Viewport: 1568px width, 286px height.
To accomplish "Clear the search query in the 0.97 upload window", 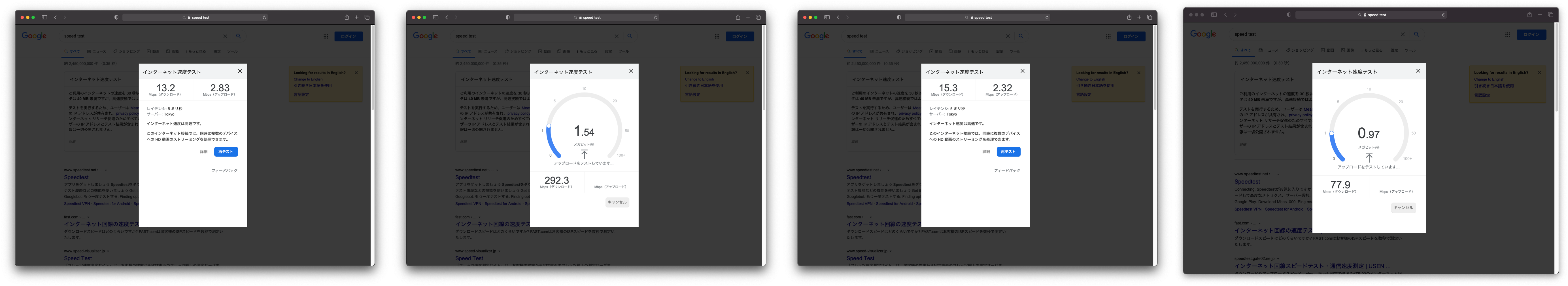I will pyautogui.click(x=1403, y=34).
